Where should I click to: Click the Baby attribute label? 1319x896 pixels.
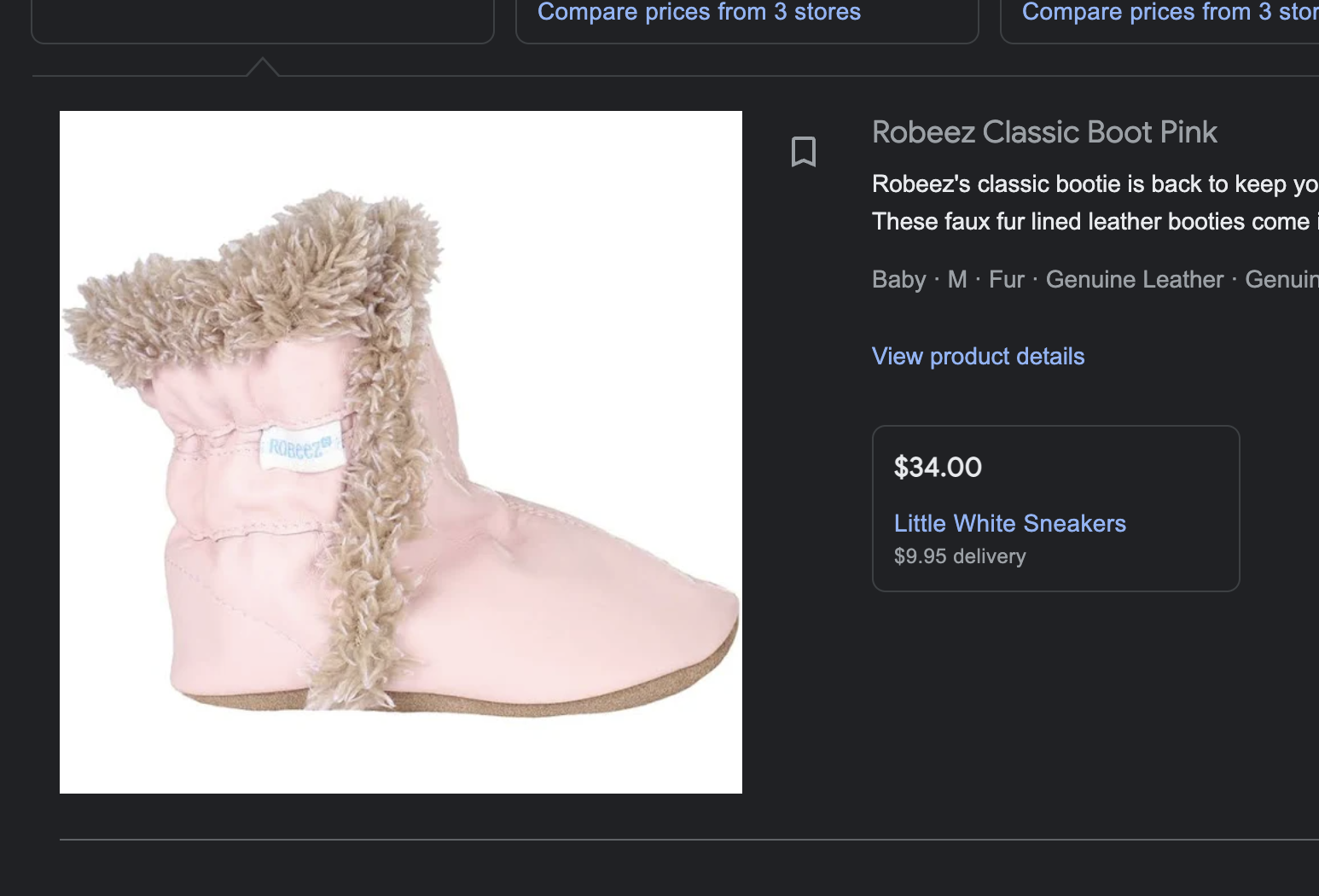pyautogui.click(x=898, y=279)
